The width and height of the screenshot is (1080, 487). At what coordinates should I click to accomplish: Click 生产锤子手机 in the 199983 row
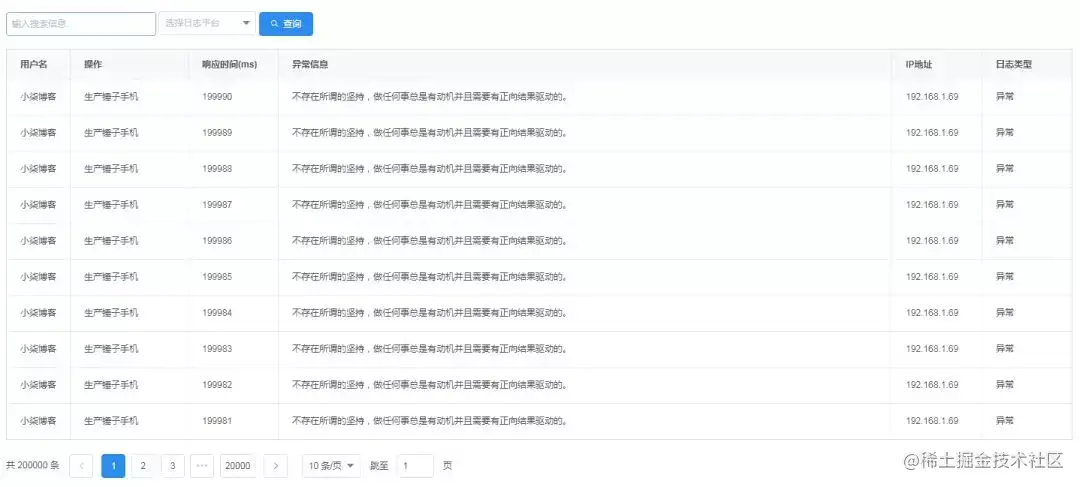coord(111,349)
